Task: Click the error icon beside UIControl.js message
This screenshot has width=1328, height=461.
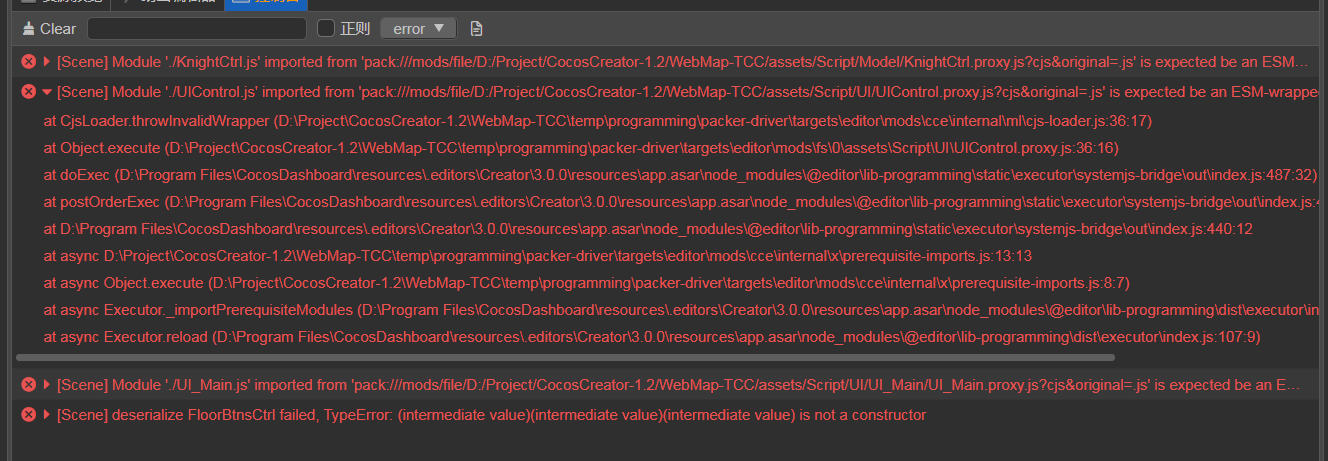Action: point(28,93)
